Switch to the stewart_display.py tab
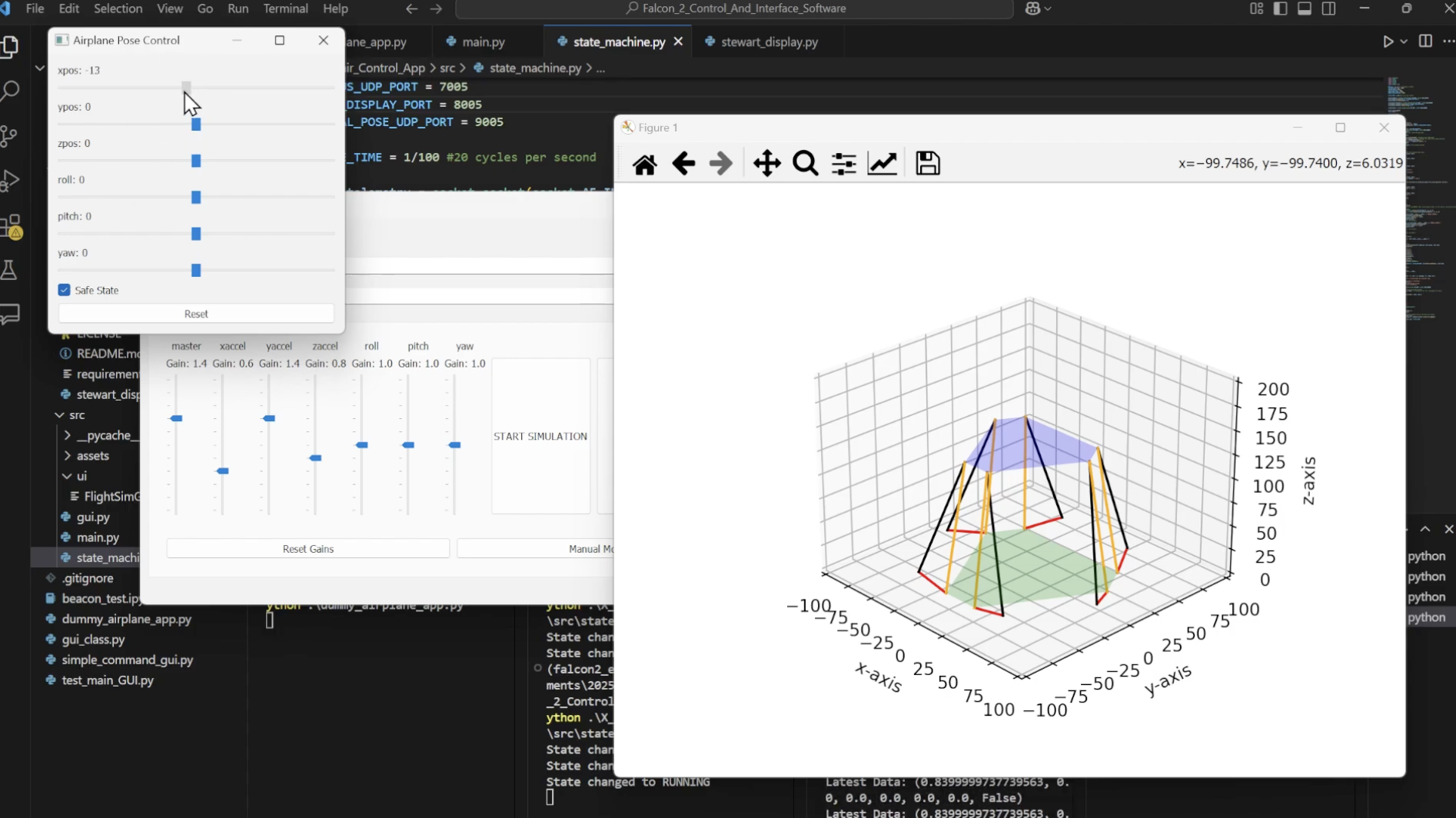This screenshot has width=1456, height=818. click(x=769, y=42)
